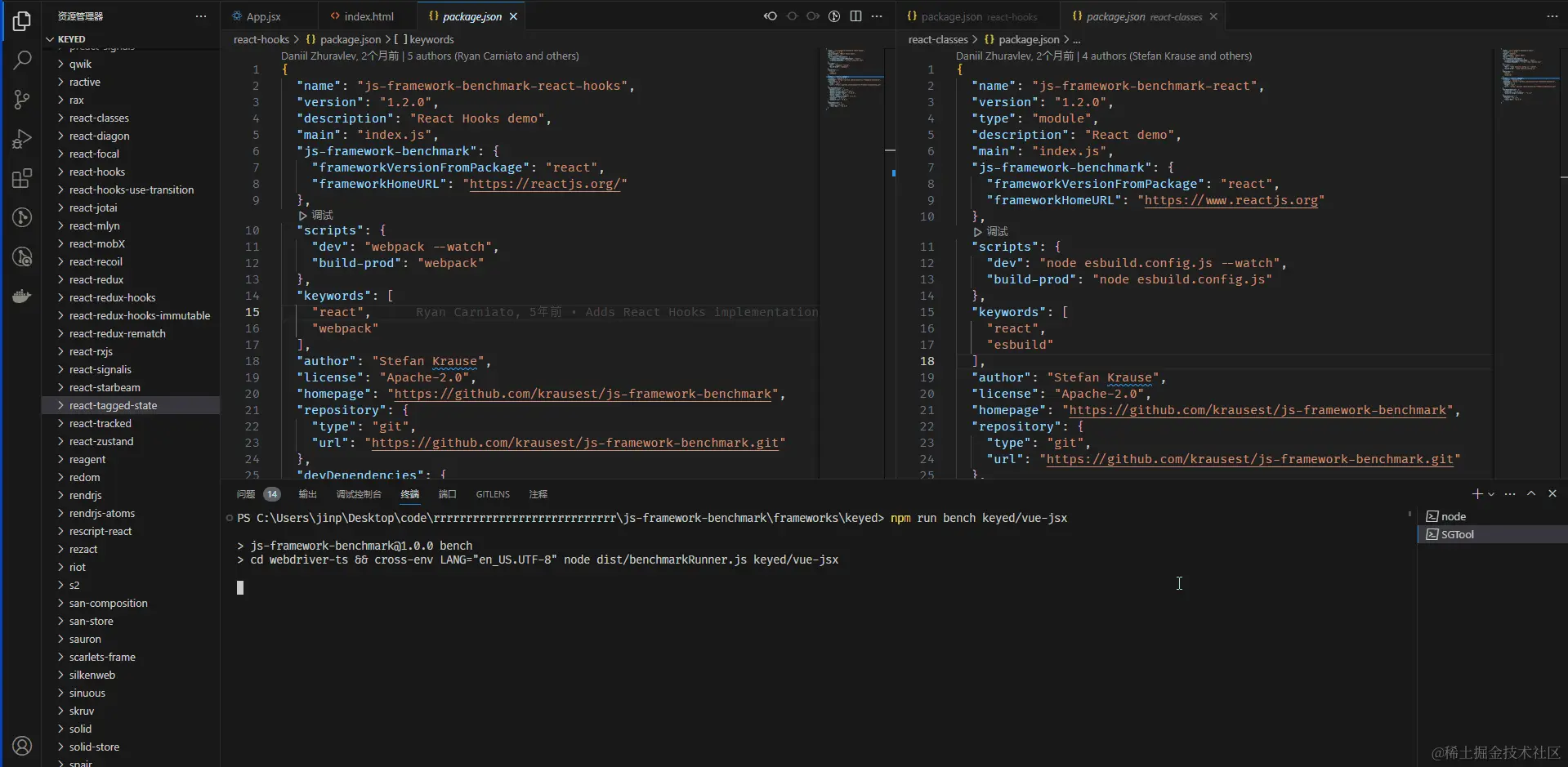Open reactjs.org frameworkHomeURL link in left editor
Screen dimensions: 1568x767
pyautogui.click(x=545, y=184)
